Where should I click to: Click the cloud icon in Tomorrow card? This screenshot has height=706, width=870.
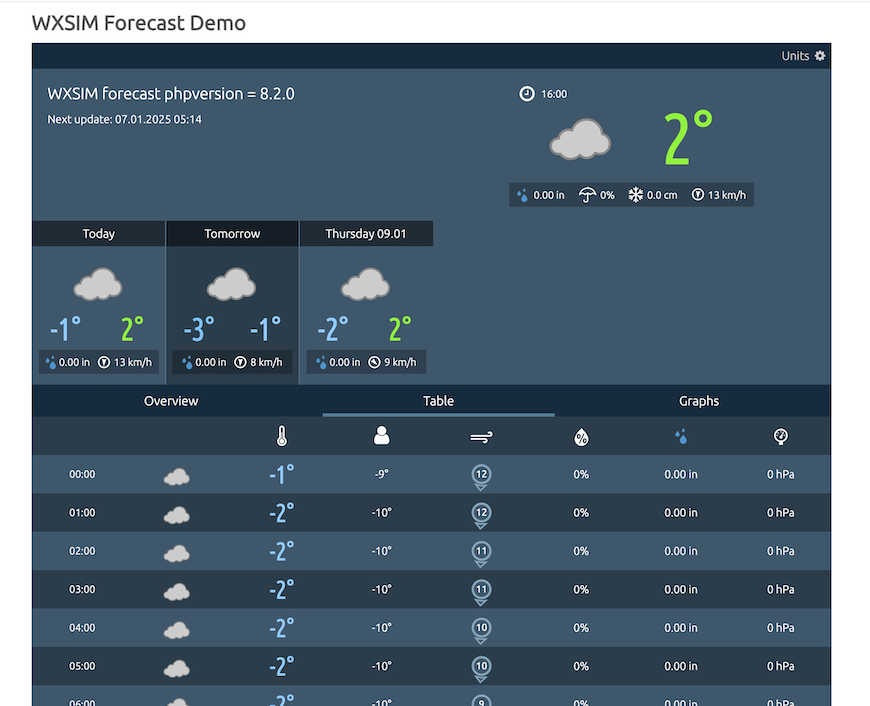tap(232, 284)
